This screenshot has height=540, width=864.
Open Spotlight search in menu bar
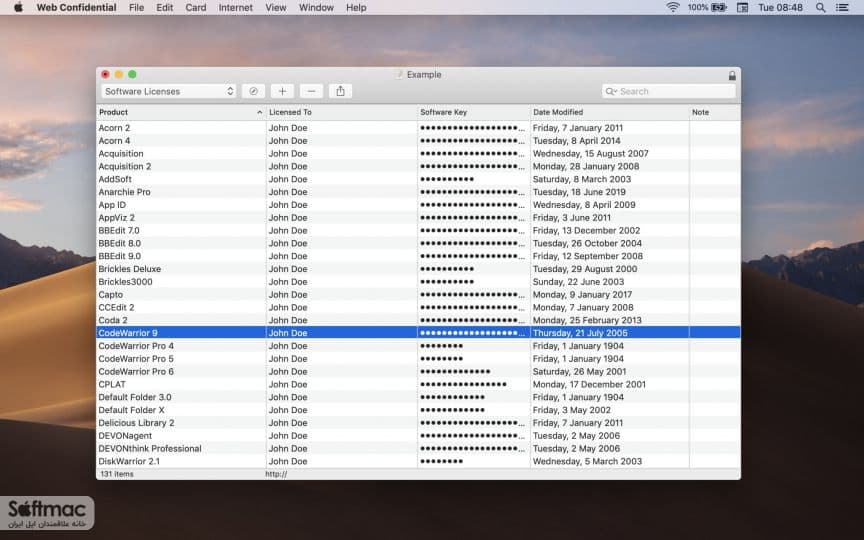pyautogui.click(x=820, y=8)
